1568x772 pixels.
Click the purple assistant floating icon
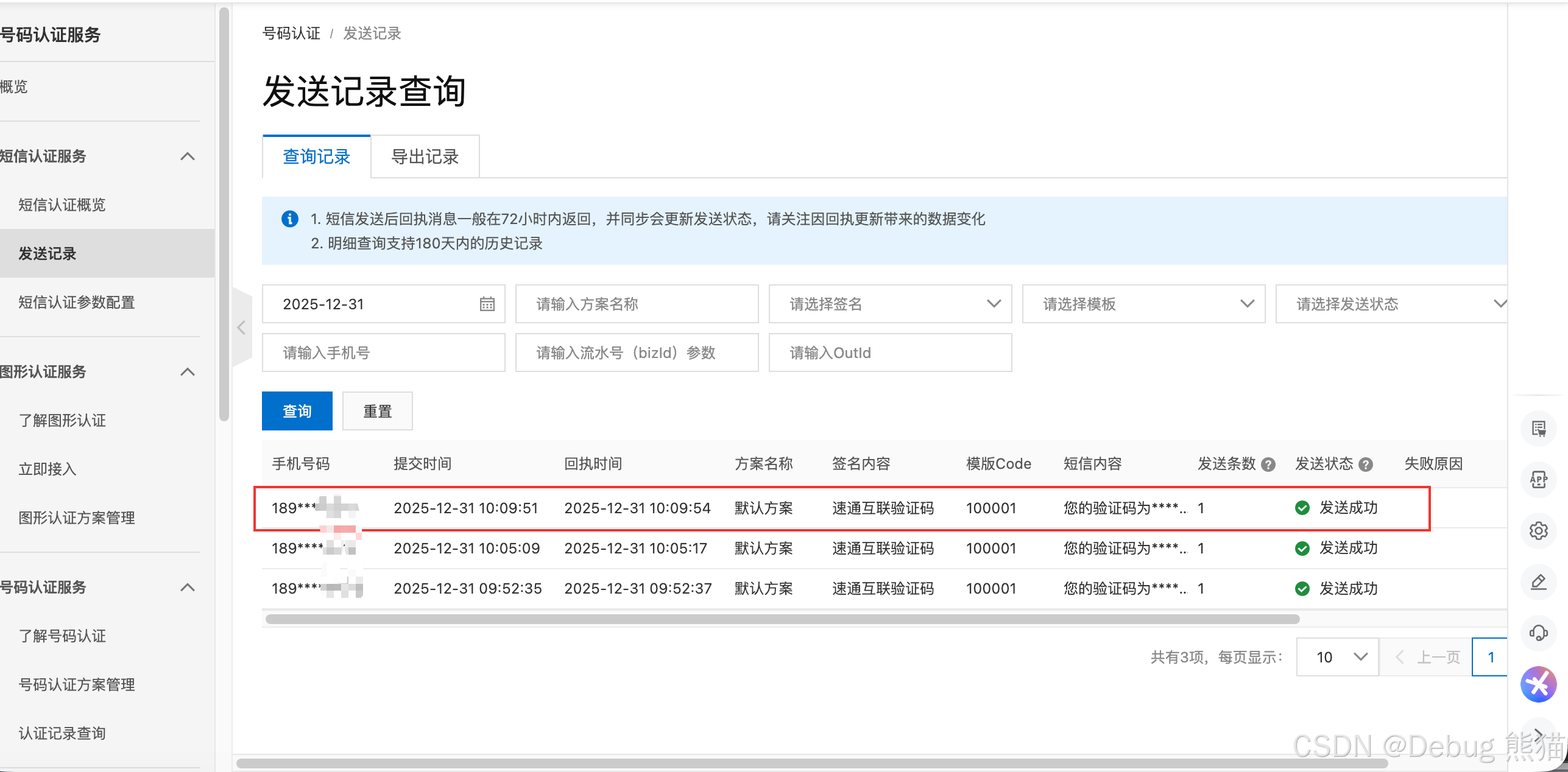point(1538,684)
